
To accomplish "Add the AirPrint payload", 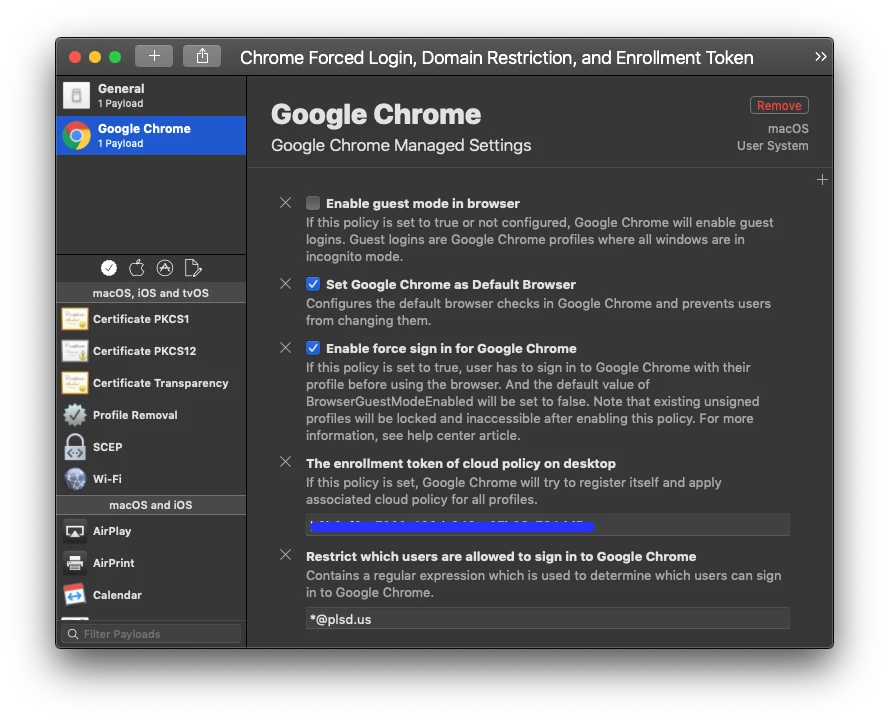I will pos(151,563).
